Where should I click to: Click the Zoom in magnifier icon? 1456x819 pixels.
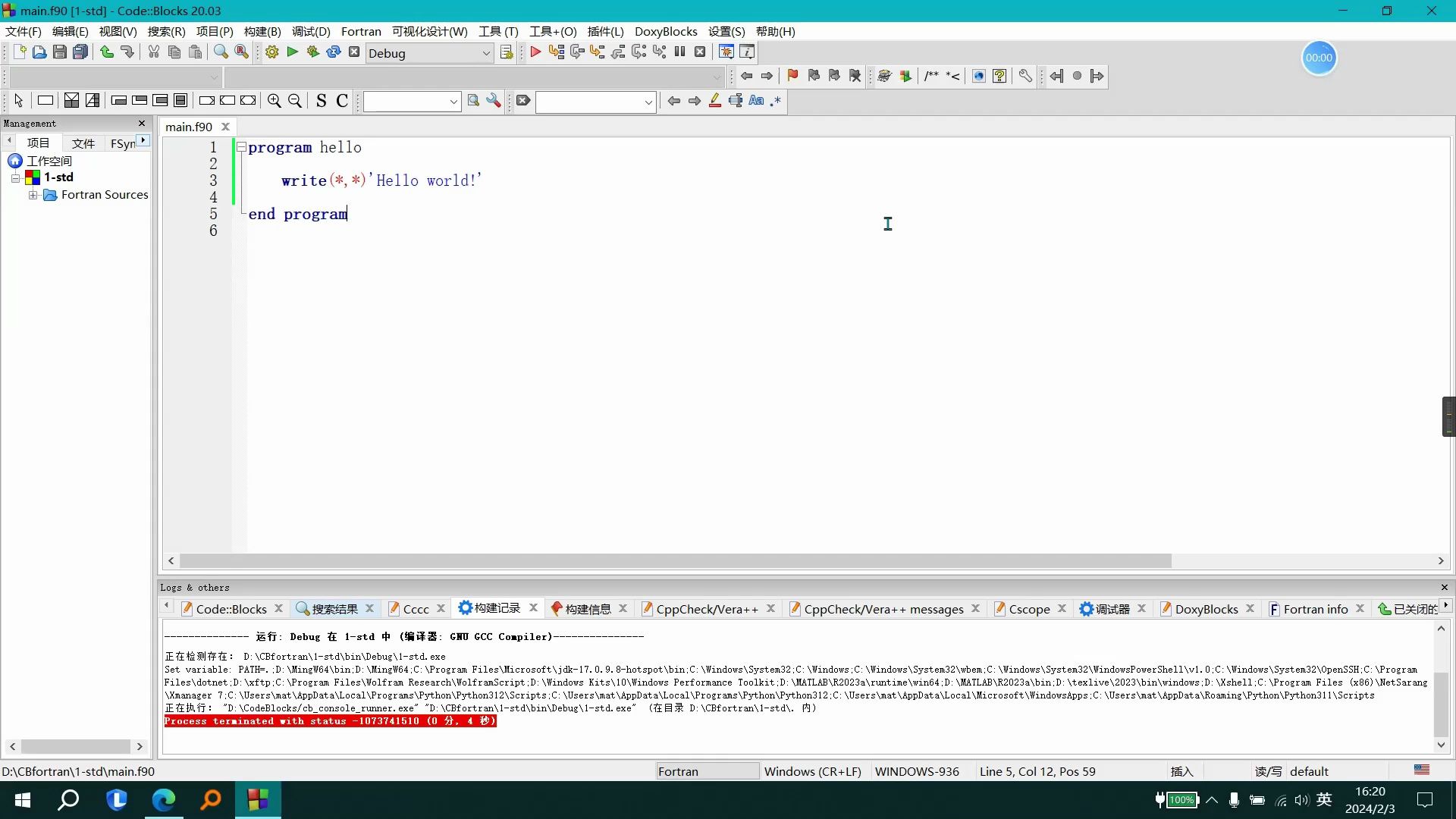(x=274, y=101)
